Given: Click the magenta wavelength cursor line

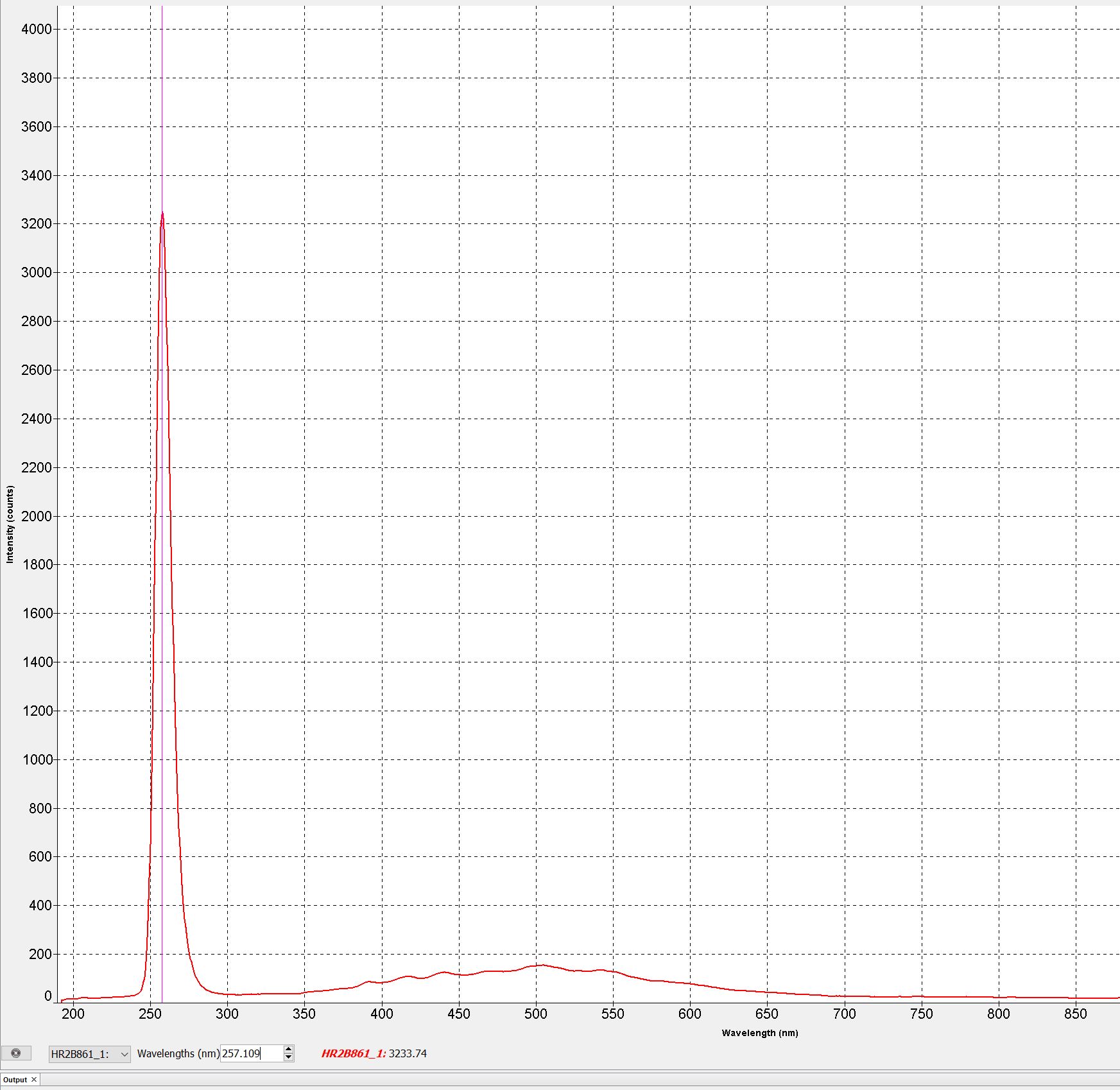Looking at the screenshot, I should pos(162,504).
